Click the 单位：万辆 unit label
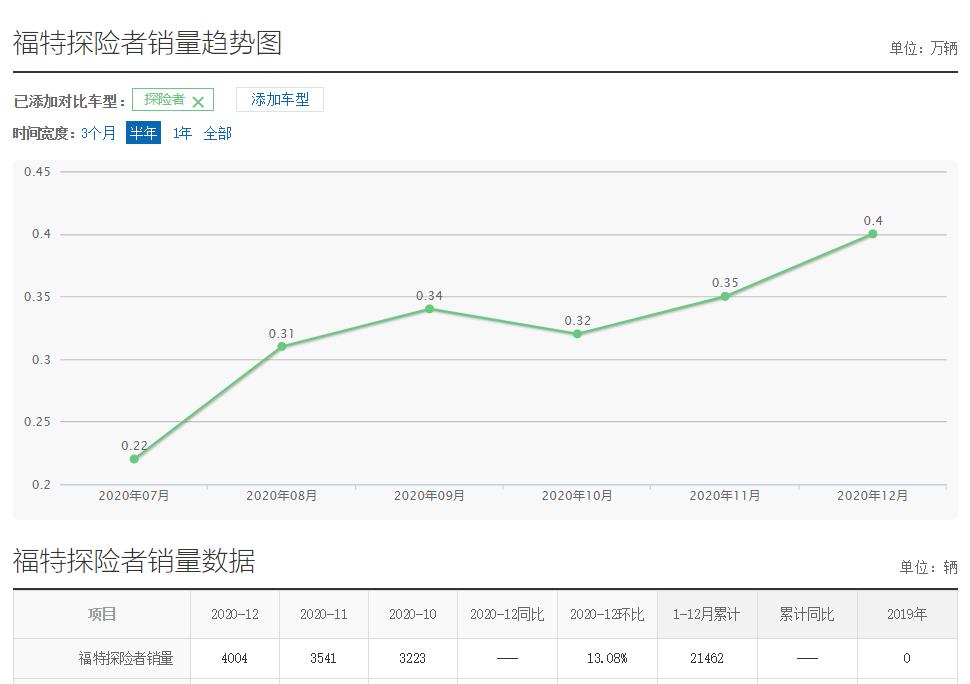This screenshot has height=684, width=970. (924, 48)
